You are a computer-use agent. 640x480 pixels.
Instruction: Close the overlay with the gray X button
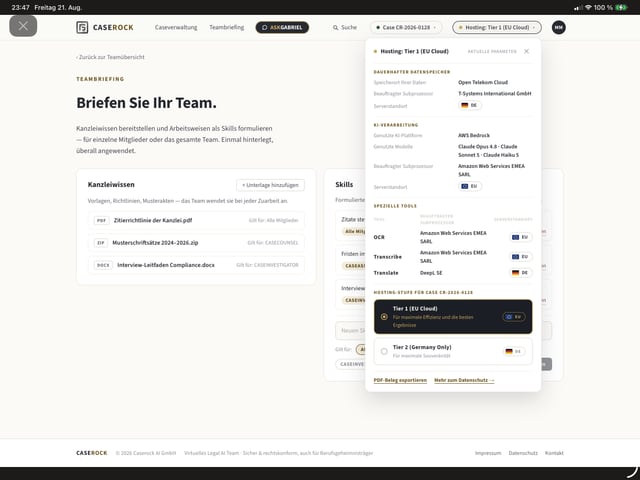point(23,26)
